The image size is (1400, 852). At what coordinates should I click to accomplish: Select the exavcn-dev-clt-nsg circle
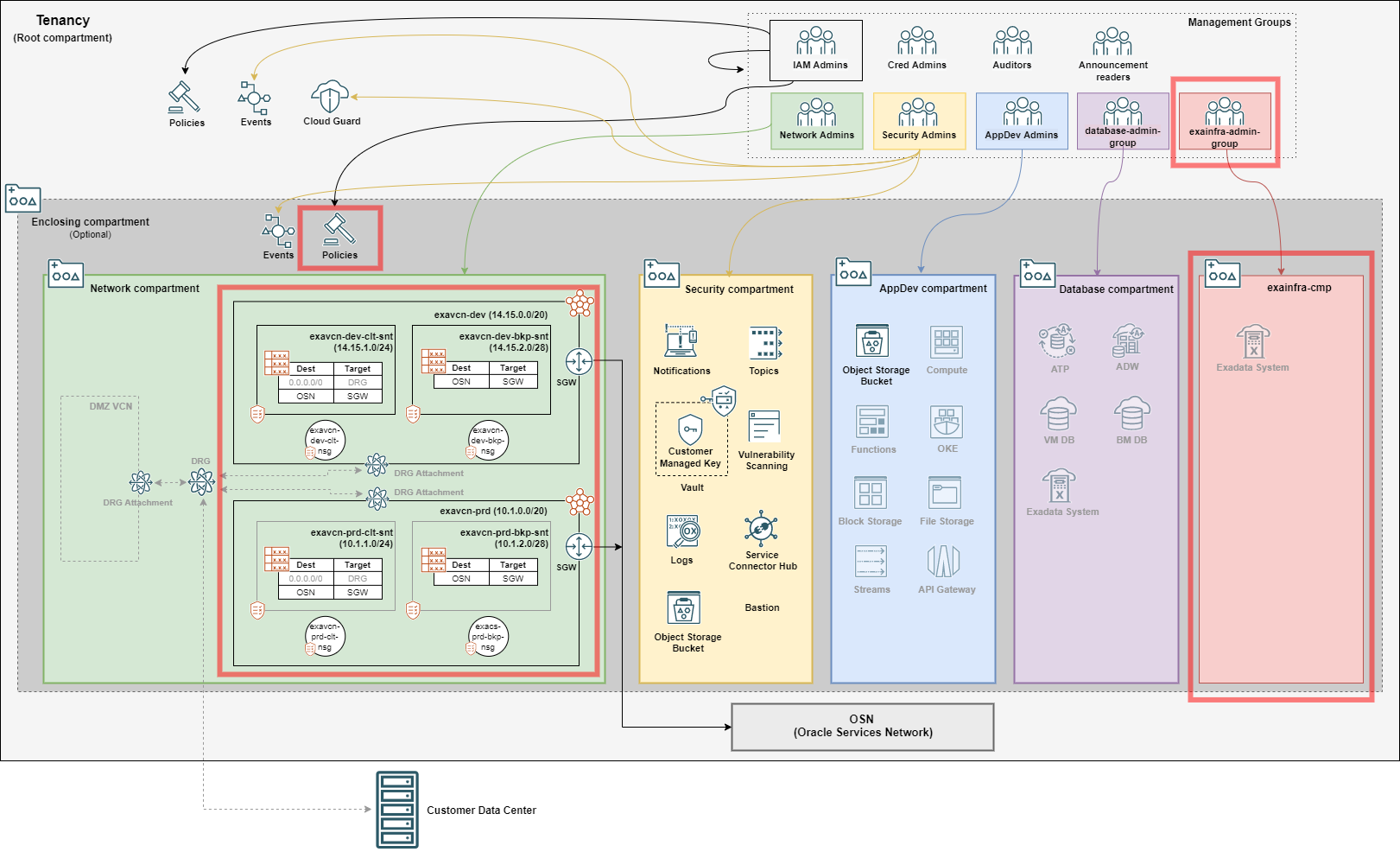pyautogui.click(x=325, y=441)
